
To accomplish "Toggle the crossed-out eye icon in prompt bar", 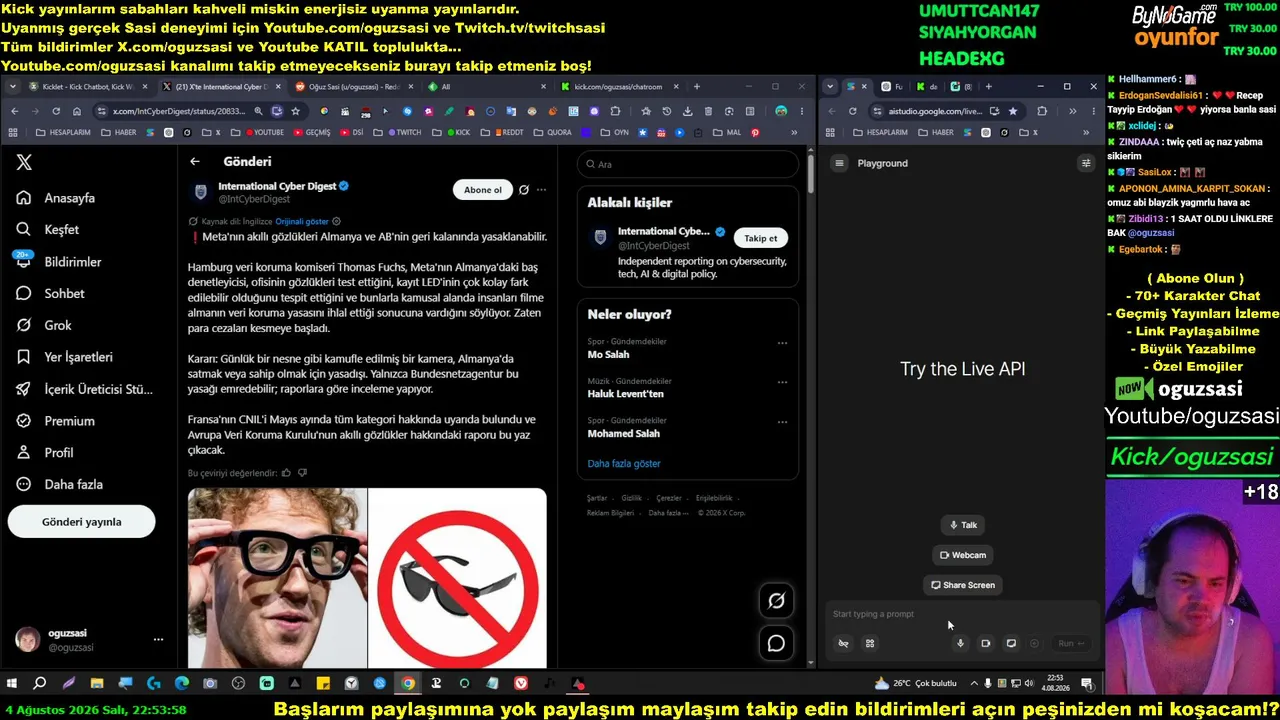I will pyautogui.click(x=843, y=643).
